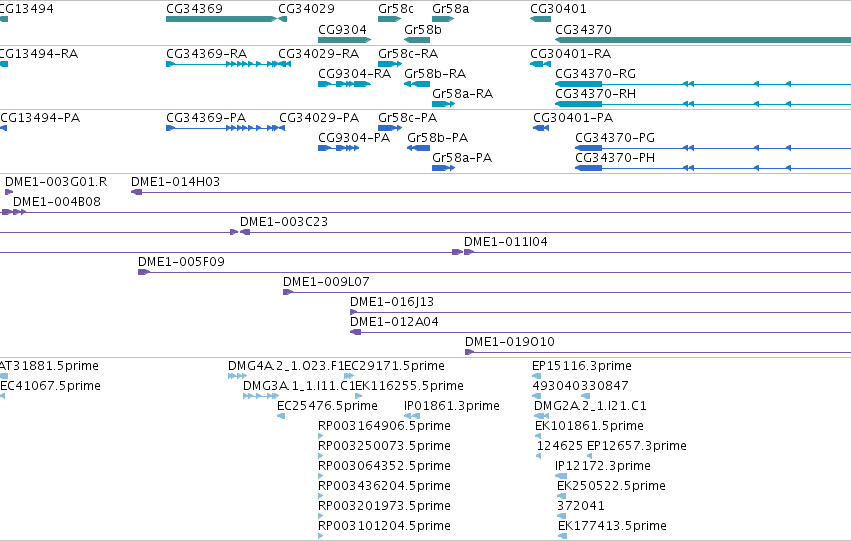Click the DMG3A.1_1.I11.C1 EST arrows

pyautogui.click(x=261, y=396)
